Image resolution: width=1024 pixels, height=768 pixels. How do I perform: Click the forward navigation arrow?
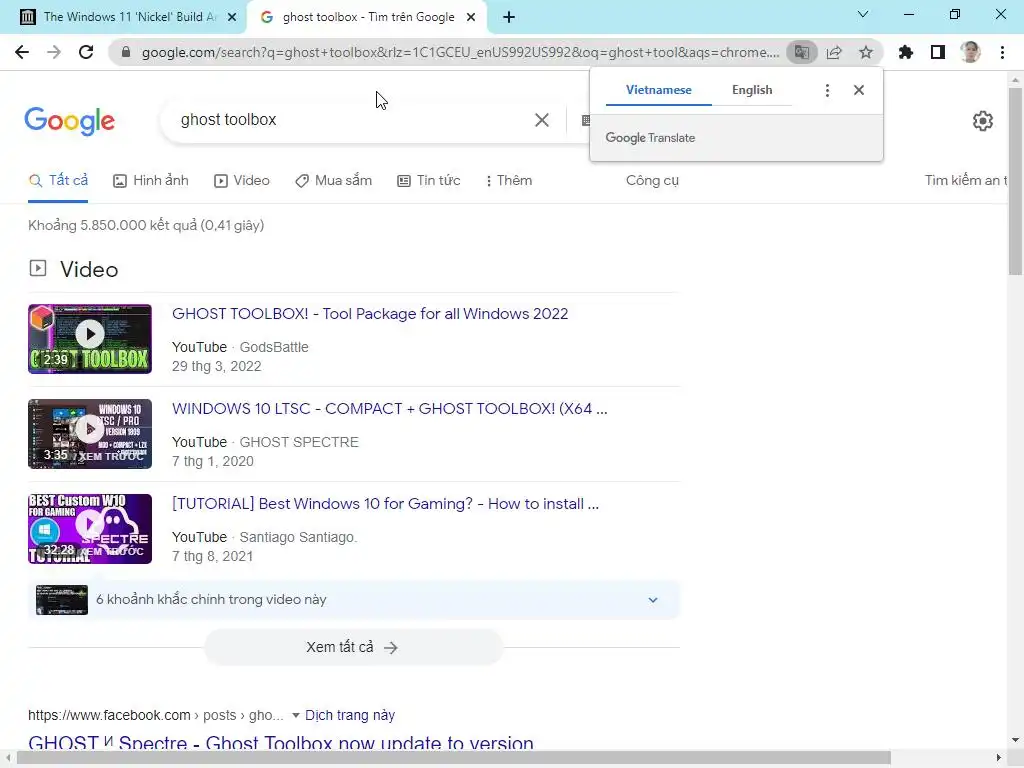tap(54, 52)
